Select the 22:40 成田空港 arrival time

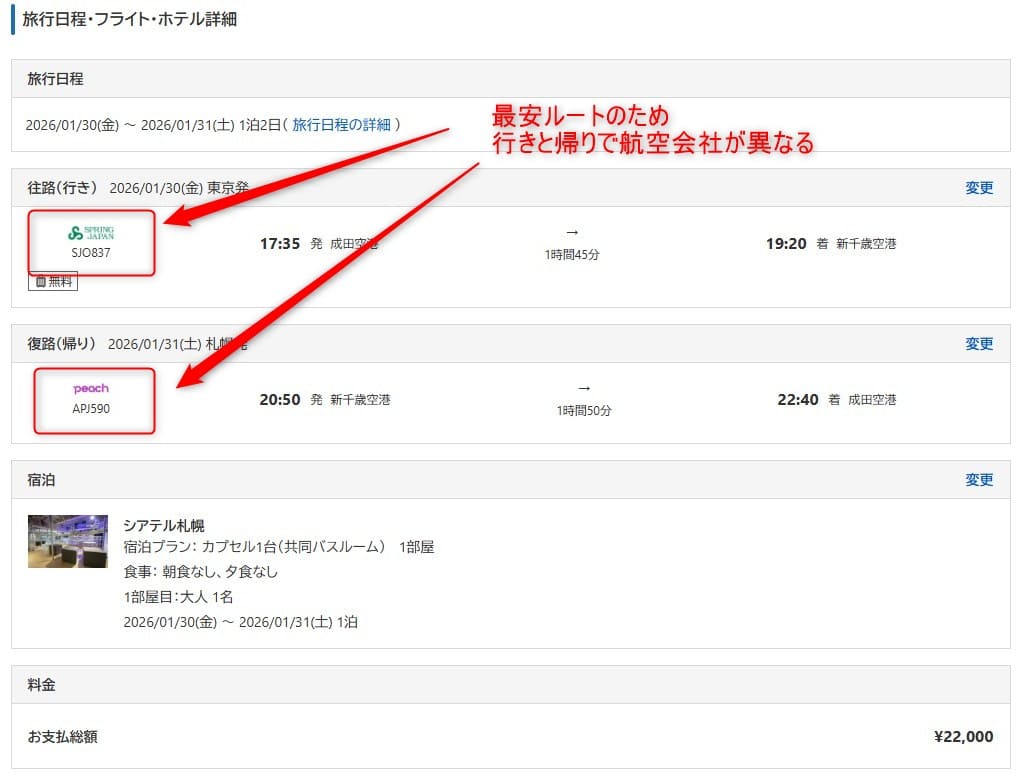(798, 400)
